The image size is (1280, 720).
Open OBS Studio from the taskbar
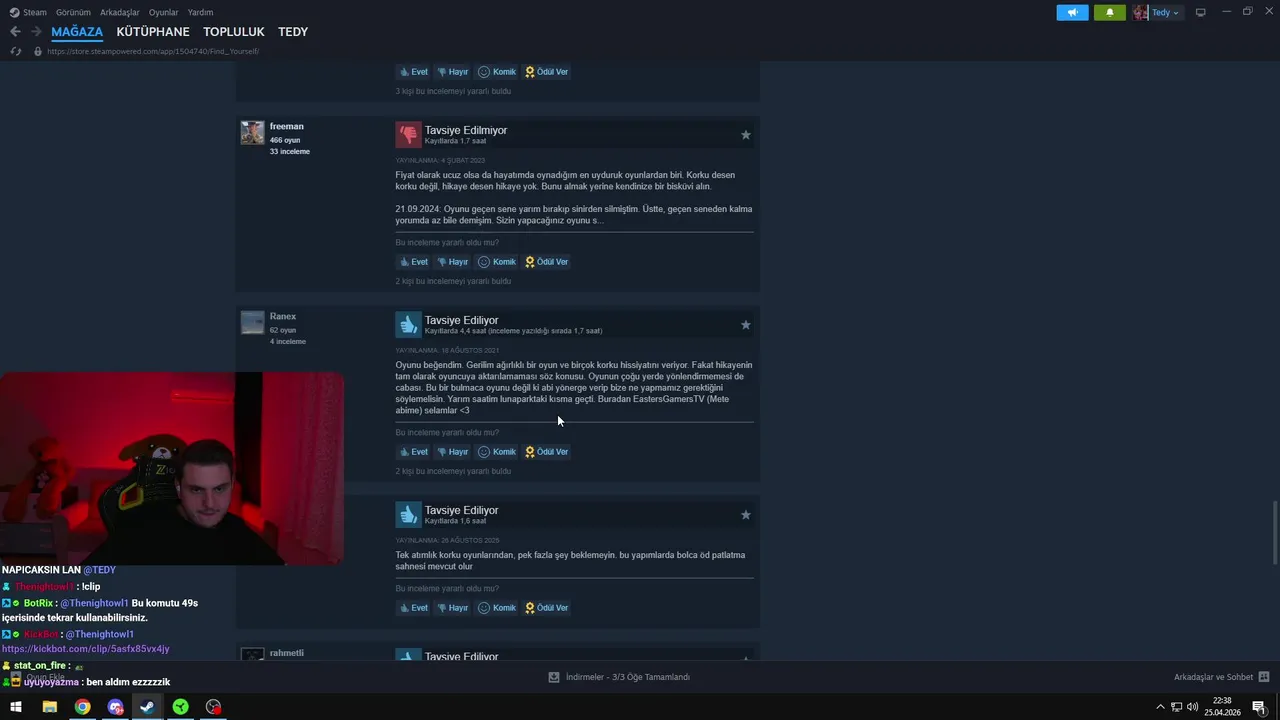coord(213,707)
